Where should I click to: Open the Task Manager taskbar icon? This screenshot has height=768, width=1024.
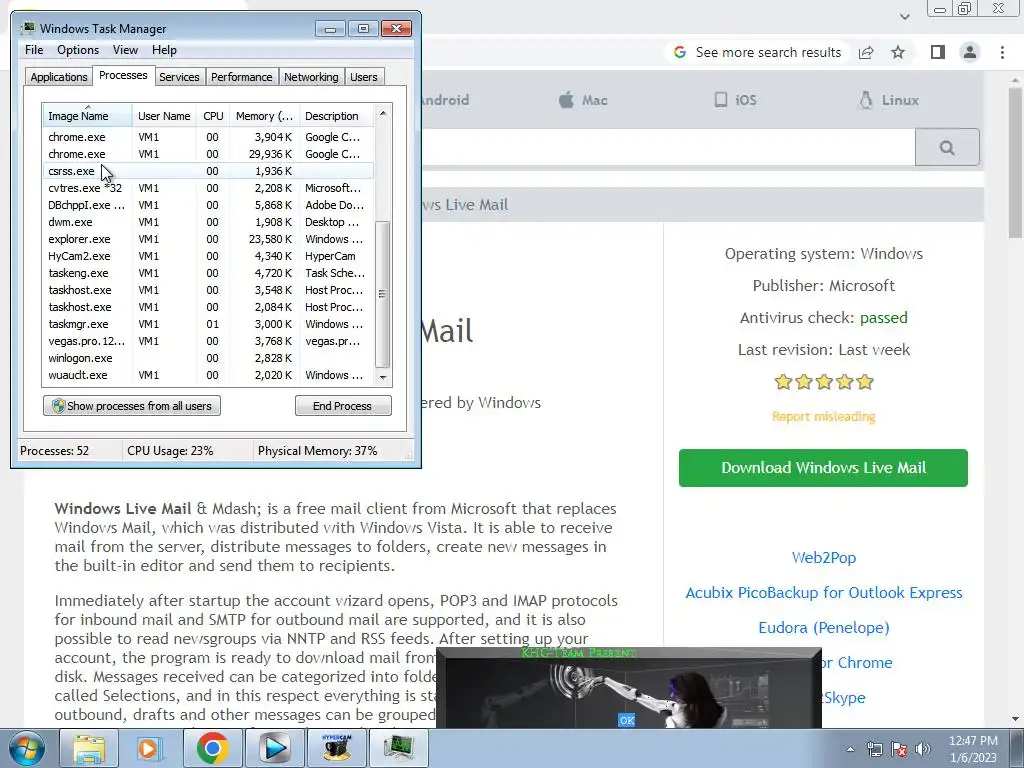click(x=398, y=748)
